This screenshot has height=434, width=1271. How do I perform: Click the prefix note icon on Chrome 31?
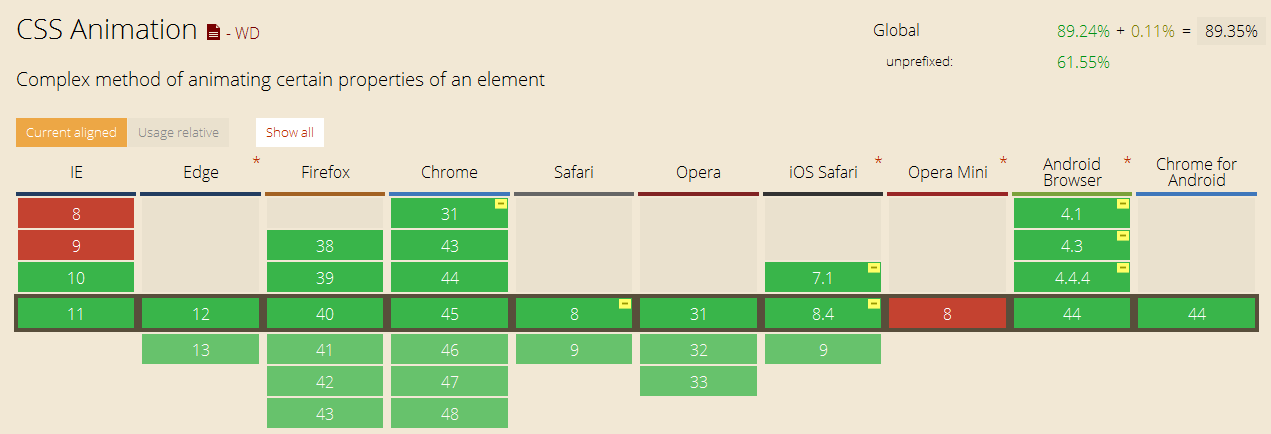point(501,204)
